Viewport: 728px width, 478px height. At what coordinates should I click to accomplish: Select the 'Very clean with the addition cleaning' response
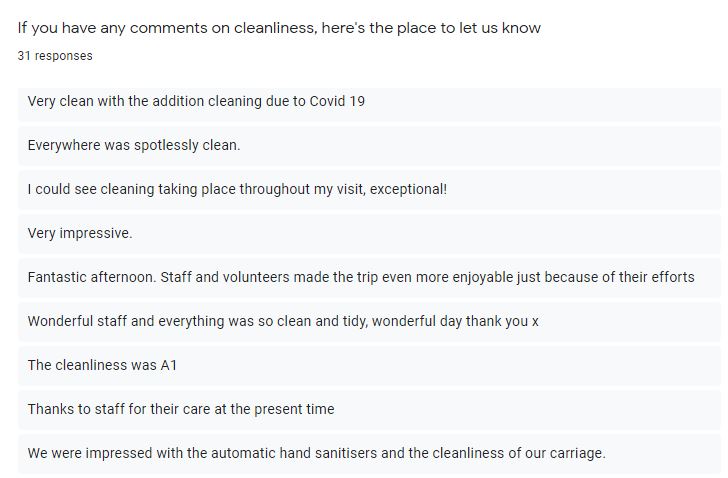(369, 101)
